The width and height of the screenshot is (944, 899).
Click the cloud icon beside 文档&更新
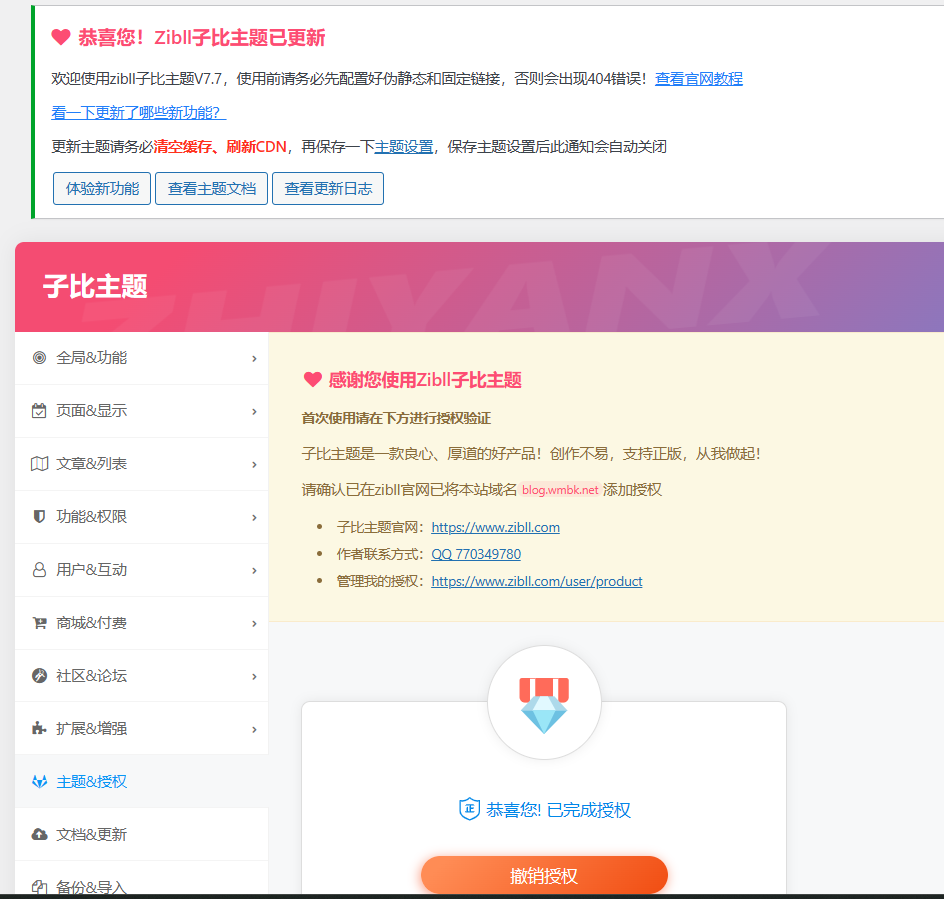[x=39, y=835]
